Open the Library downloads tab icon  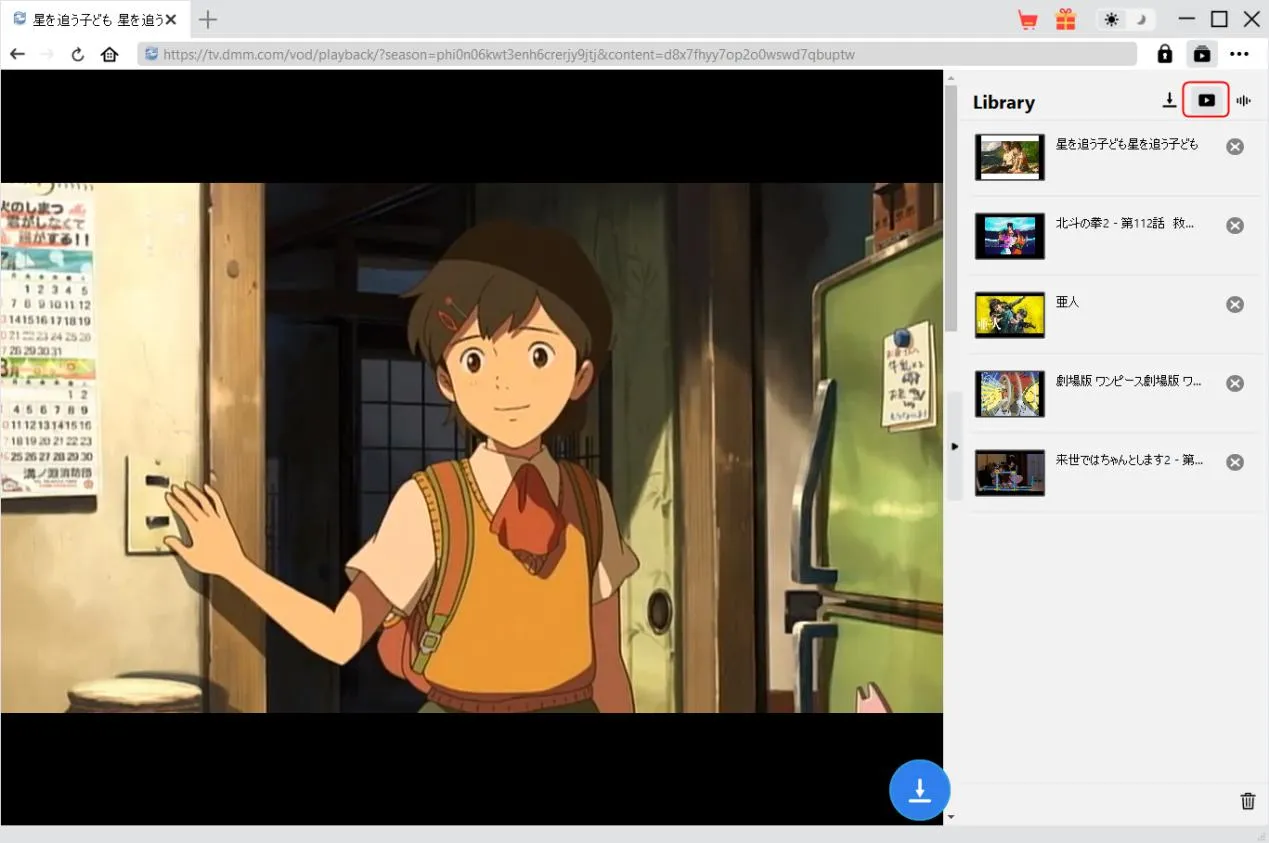(x=1169, y=100)
